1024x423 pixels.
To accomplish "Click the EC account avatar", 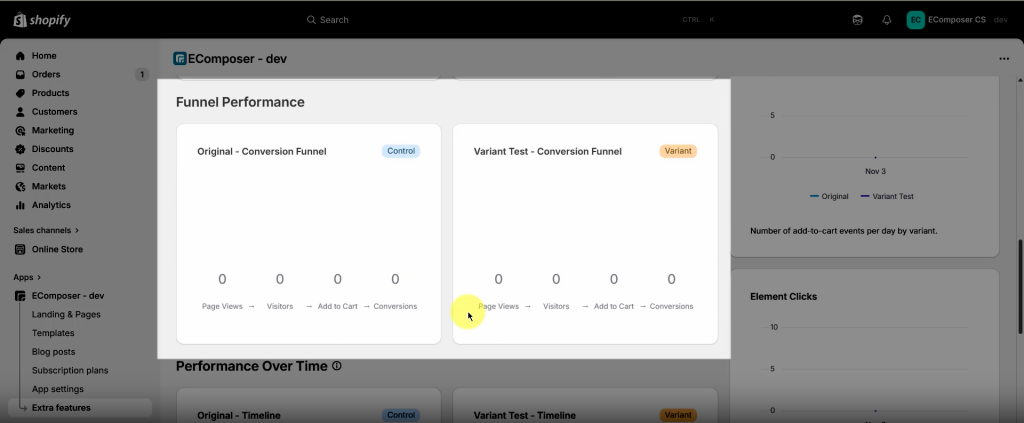I will click(x=915, y=20).
